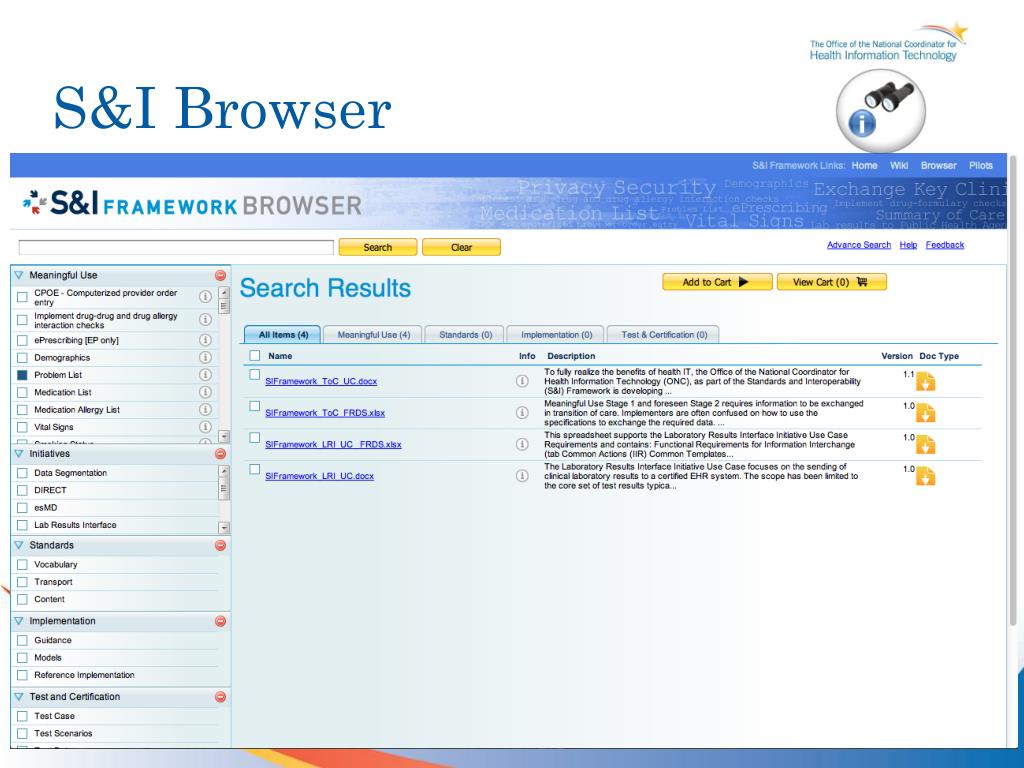Open the Advance Search link
Image resolution: width=1024 pixels, height=768 pixels.
[x=859, y=245]
